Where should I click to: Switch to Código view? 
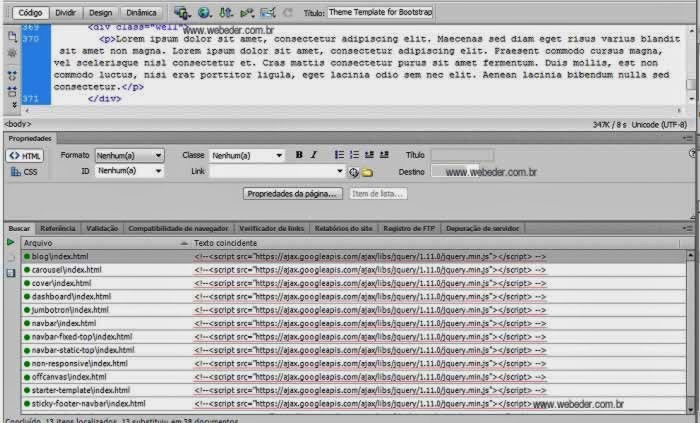[x=30, y=12]
